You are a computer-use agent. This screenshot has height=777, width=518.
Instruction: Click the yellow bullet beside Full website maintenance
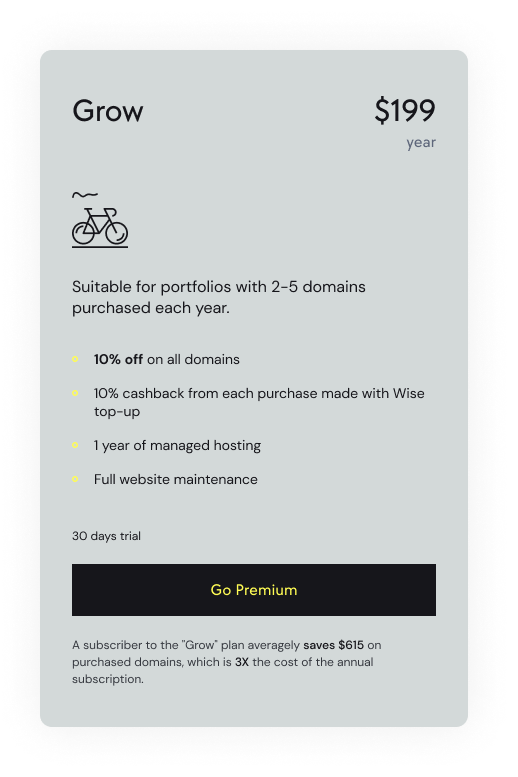[75, 479]
